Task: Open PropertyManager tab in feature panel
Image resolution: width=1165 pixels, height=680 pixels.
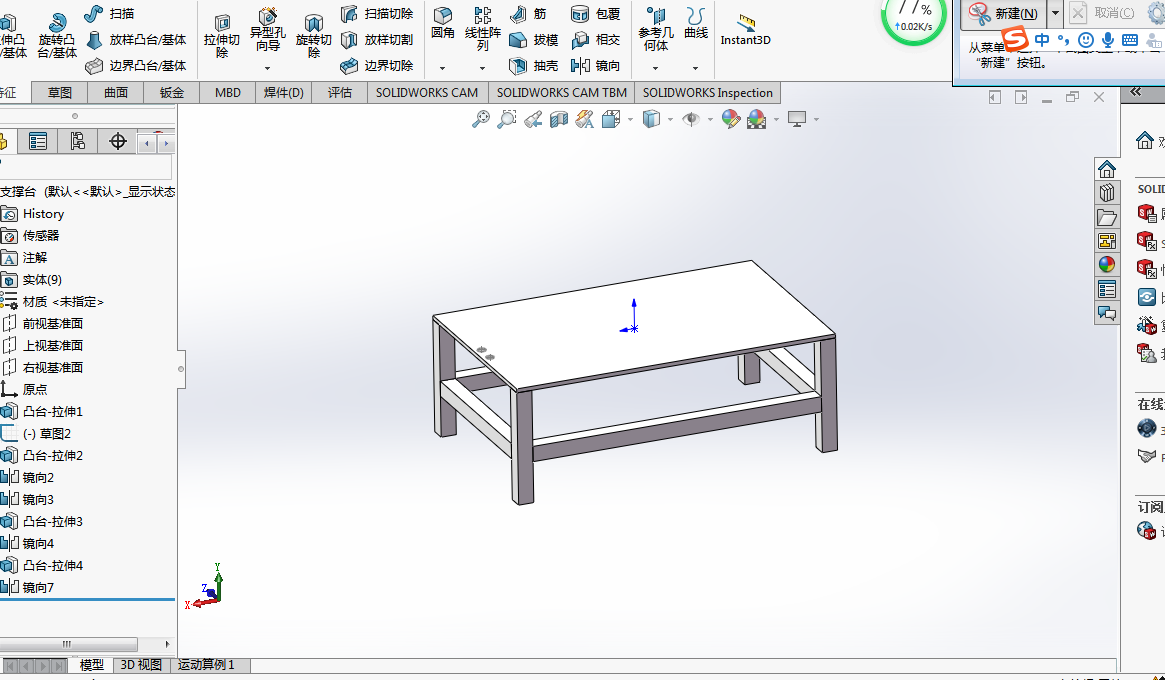Action: (37, 141)
